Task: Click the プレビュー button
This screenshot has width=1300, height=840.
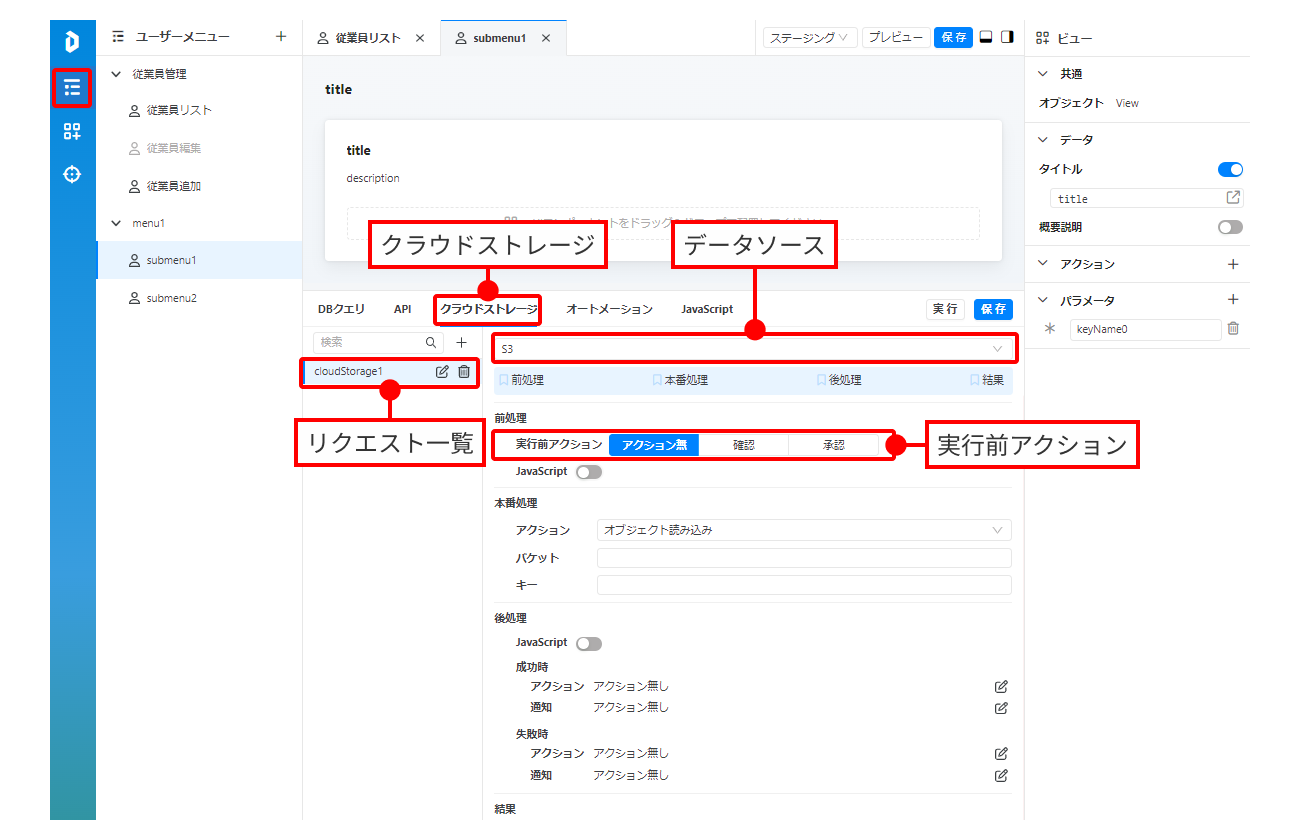Action: point(896,37)
